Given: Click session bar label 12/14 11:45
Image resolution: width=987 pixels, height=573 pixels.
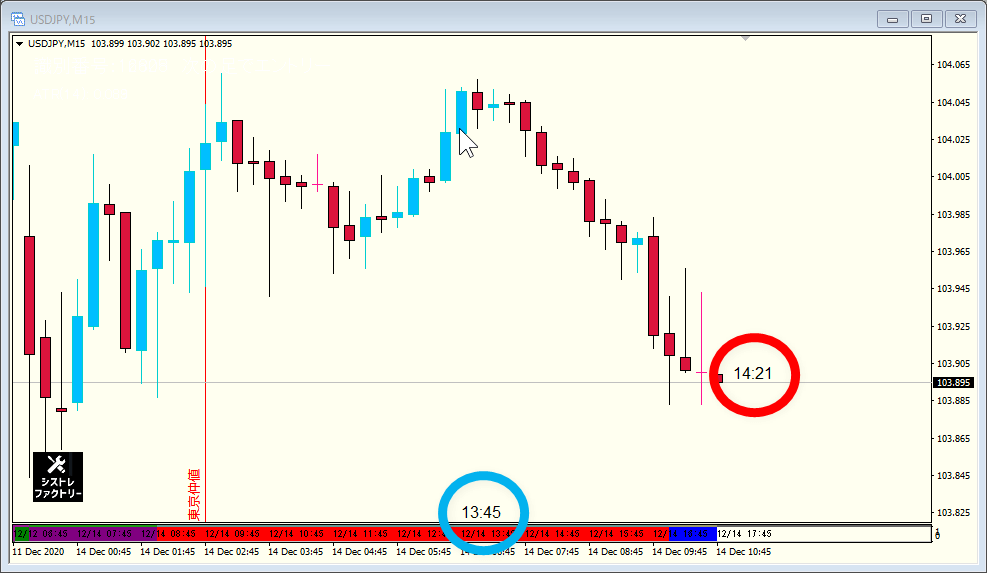Looking at the screenshot, I should (360, 534).
